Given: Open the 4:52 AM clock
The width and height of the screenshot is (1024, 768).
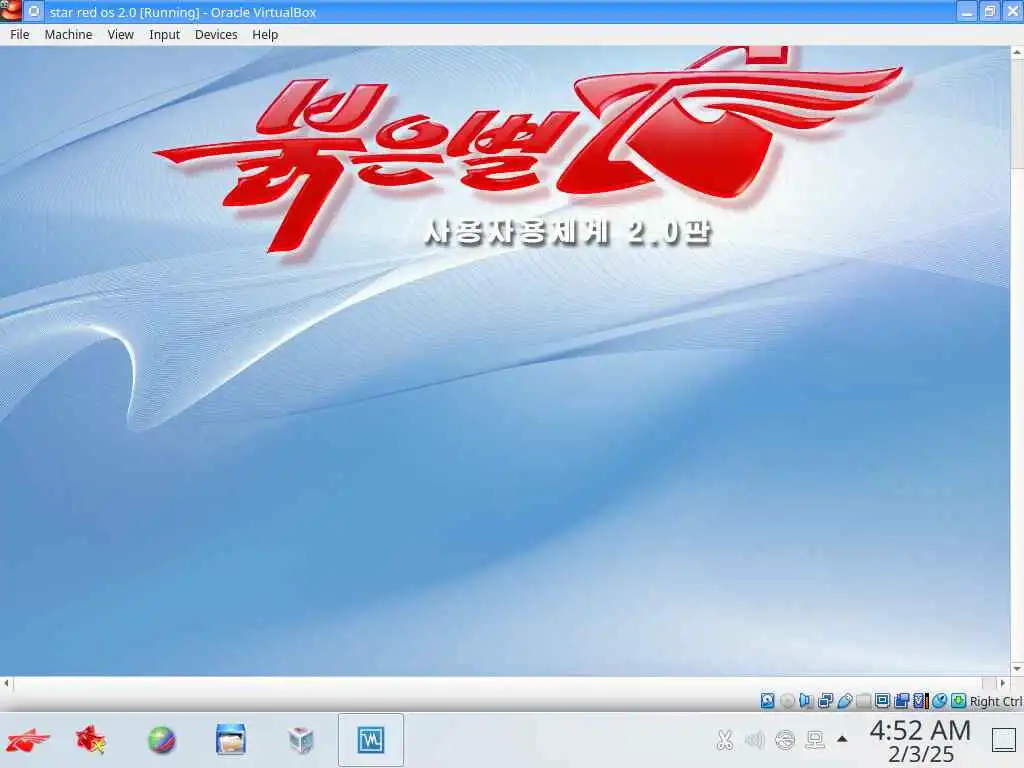Looking at the screenshot, I should (921, 741).
